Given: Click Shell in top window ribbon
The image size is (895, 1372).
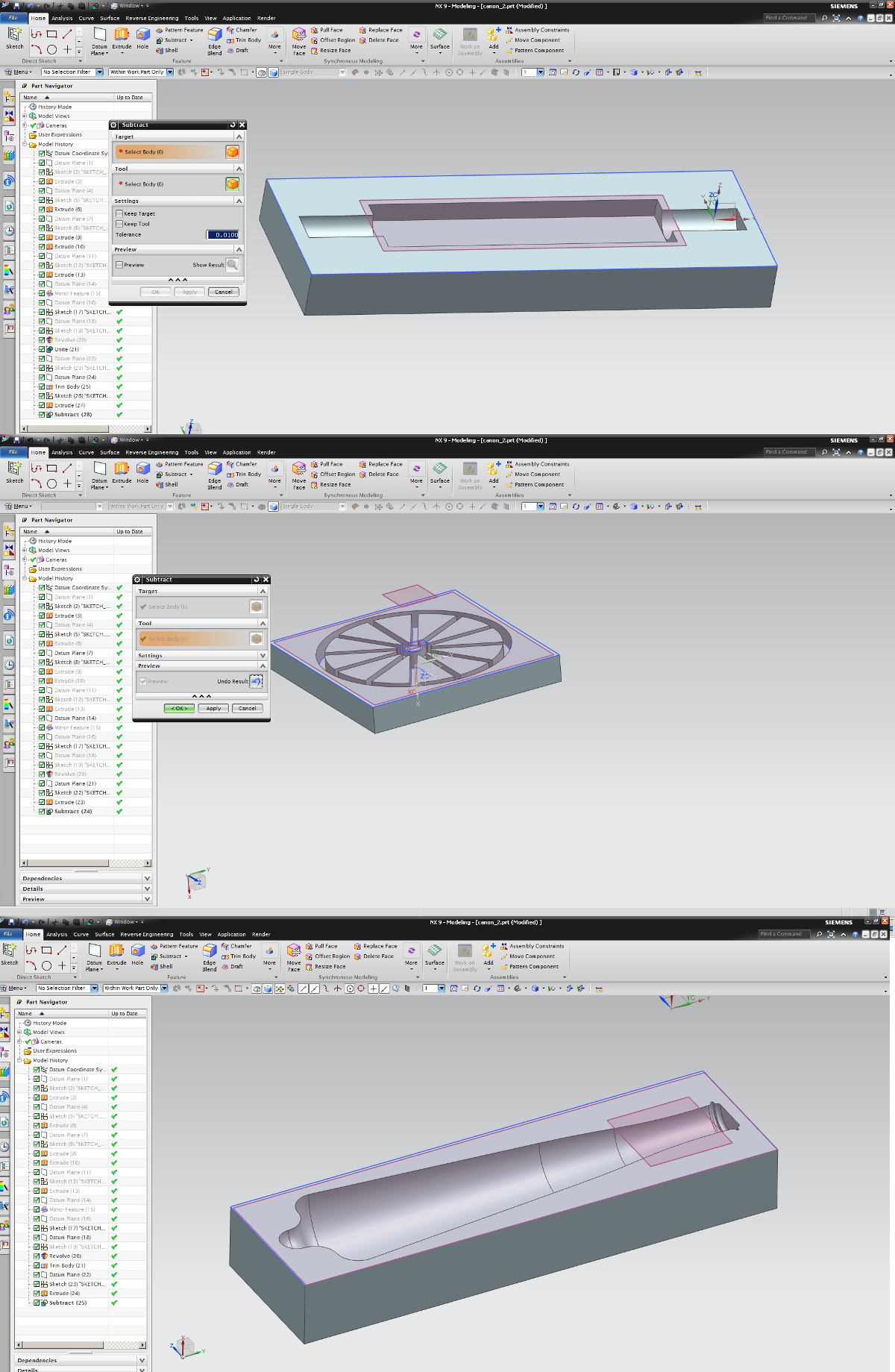Looking at the screenshot, I should [x=167, y=51].
